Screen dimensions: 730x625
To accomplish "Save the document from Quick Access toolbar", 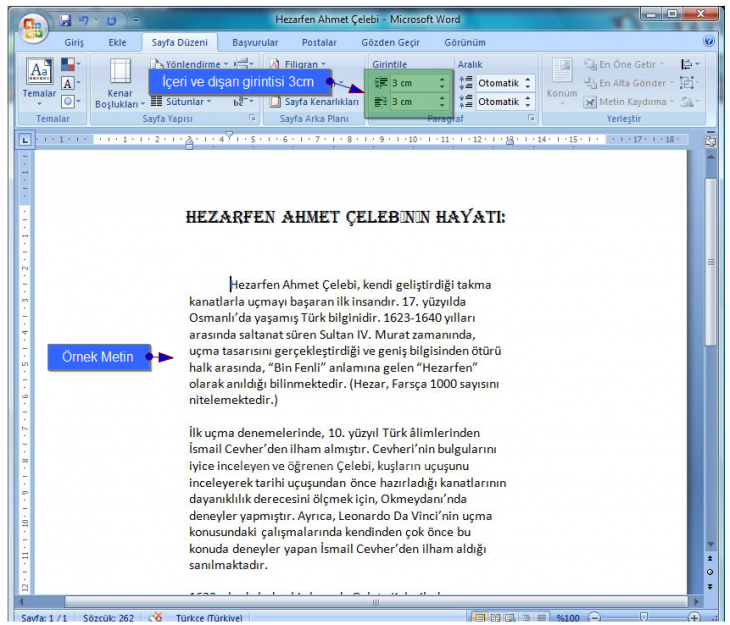I will [65, 20].
